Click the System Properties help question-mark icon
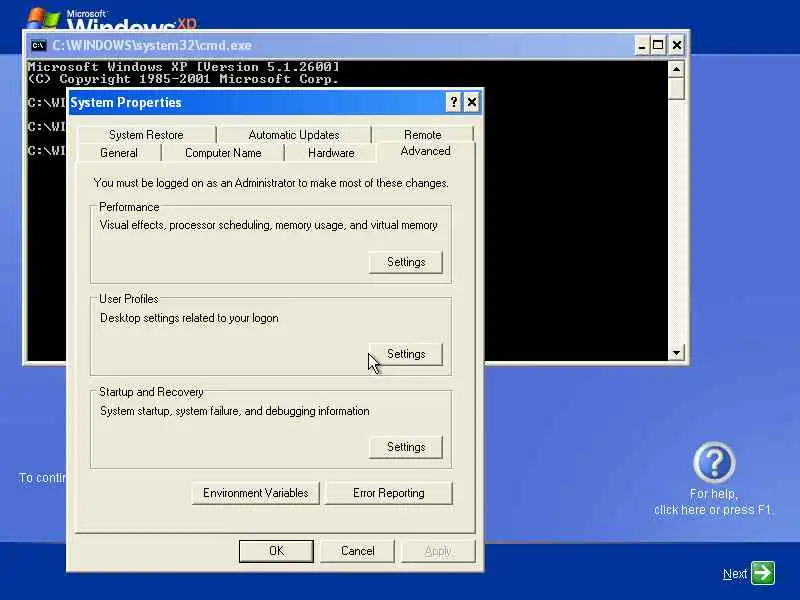The width and height of the screenshot is (800, 600). pyautogui.click(x=454, y=103)
